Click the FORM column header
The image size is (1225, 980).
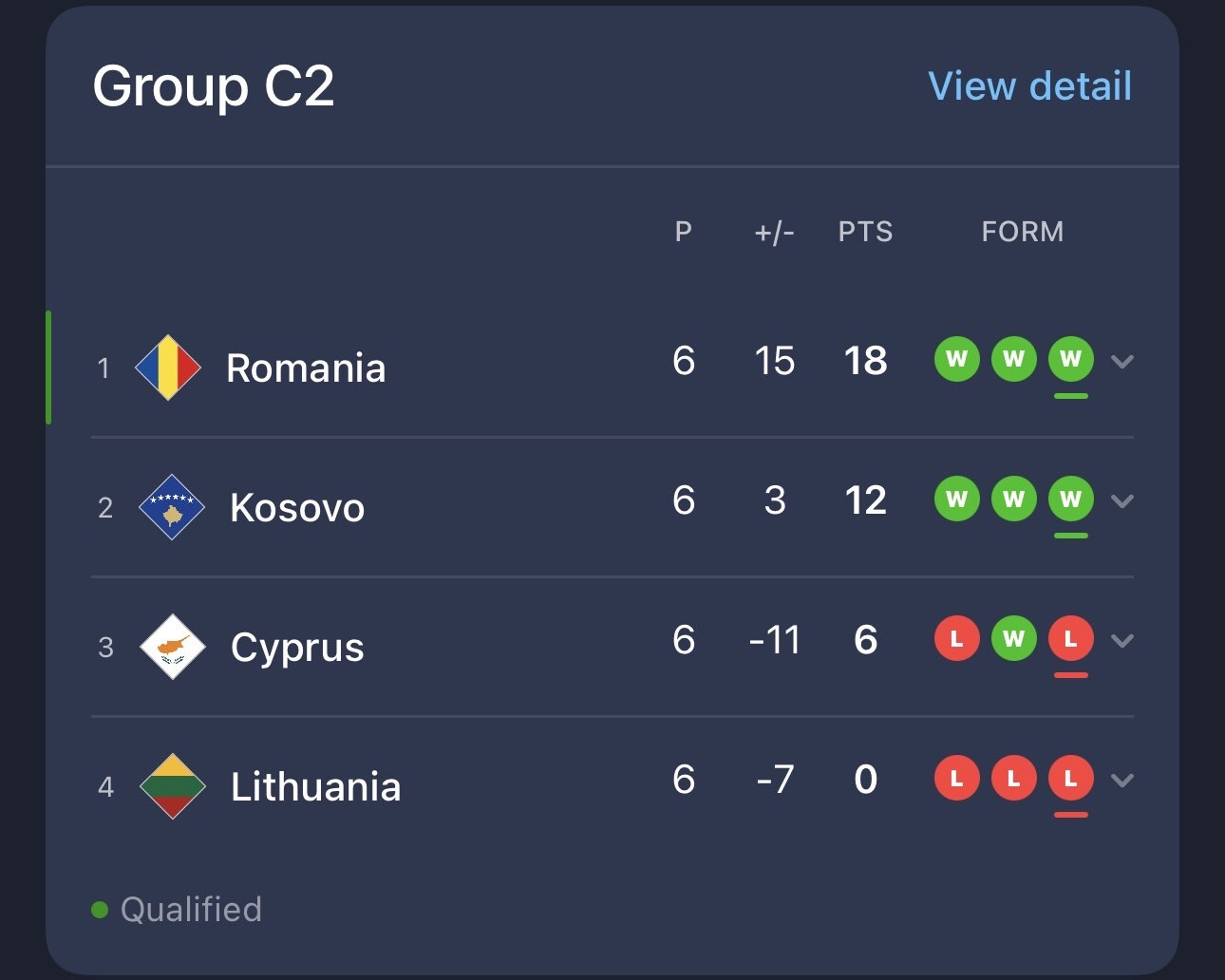[x=1022, y=232]
